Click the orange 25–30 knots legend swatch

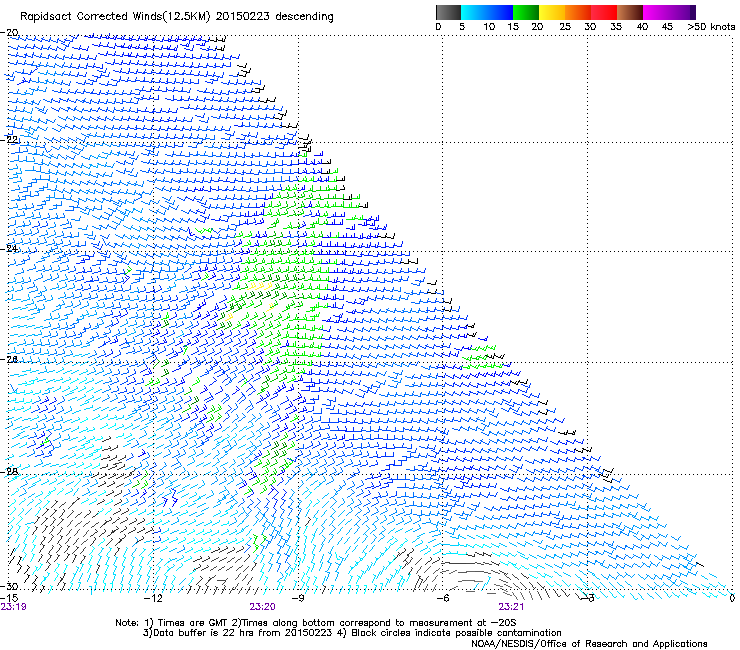click(578, 13)
